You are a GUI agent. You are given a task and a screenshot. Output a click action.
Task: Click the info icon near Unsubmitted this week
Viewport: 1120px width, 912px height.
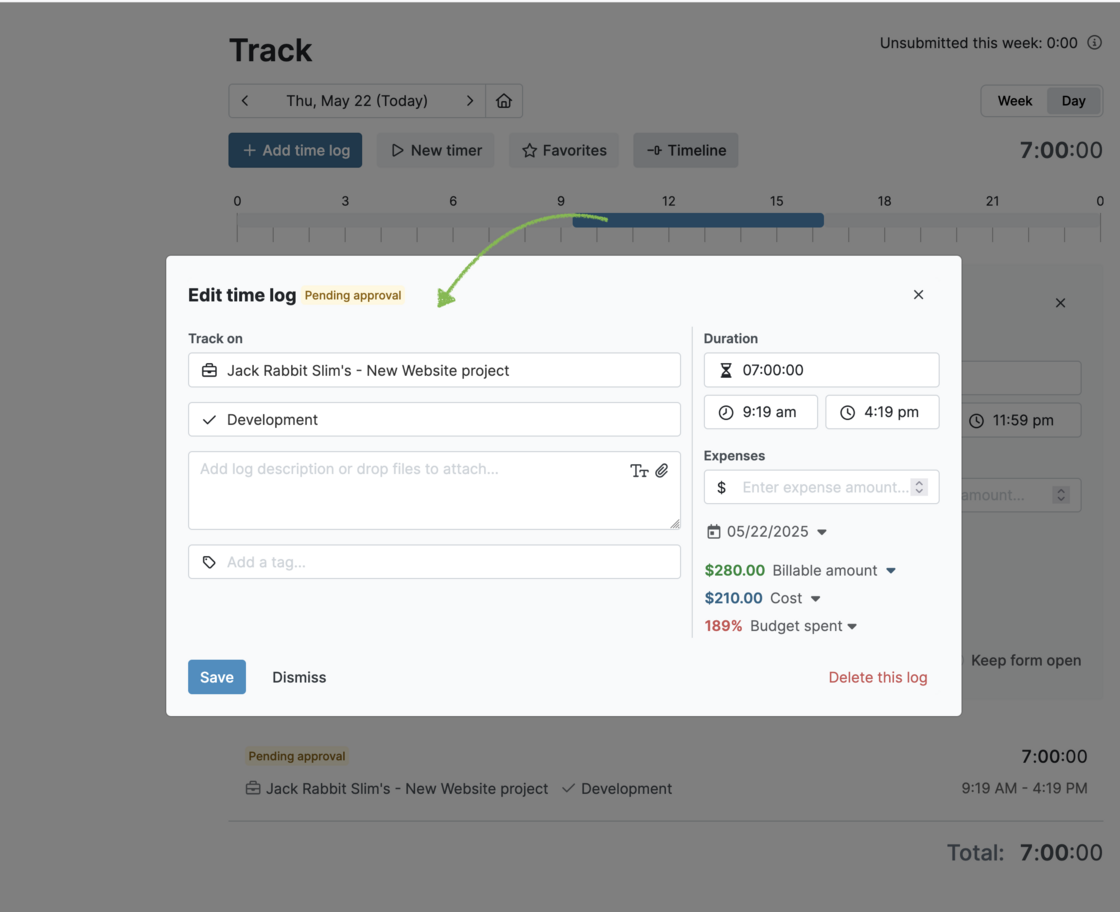[x=1094, y=43]
